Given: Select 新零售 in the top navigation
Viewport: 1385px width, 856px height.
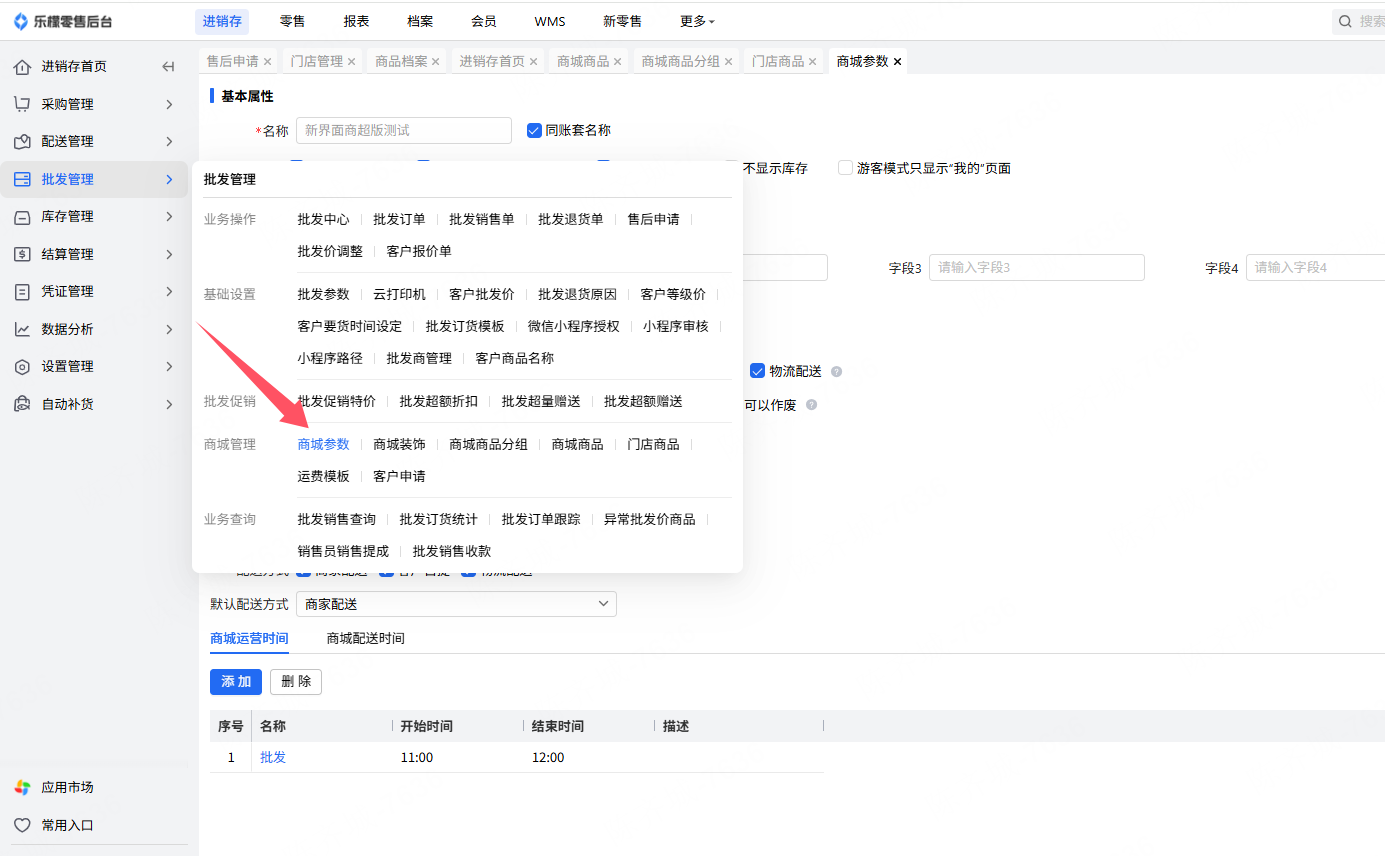Looking at the screenshot, I should (x=623, y=21).
